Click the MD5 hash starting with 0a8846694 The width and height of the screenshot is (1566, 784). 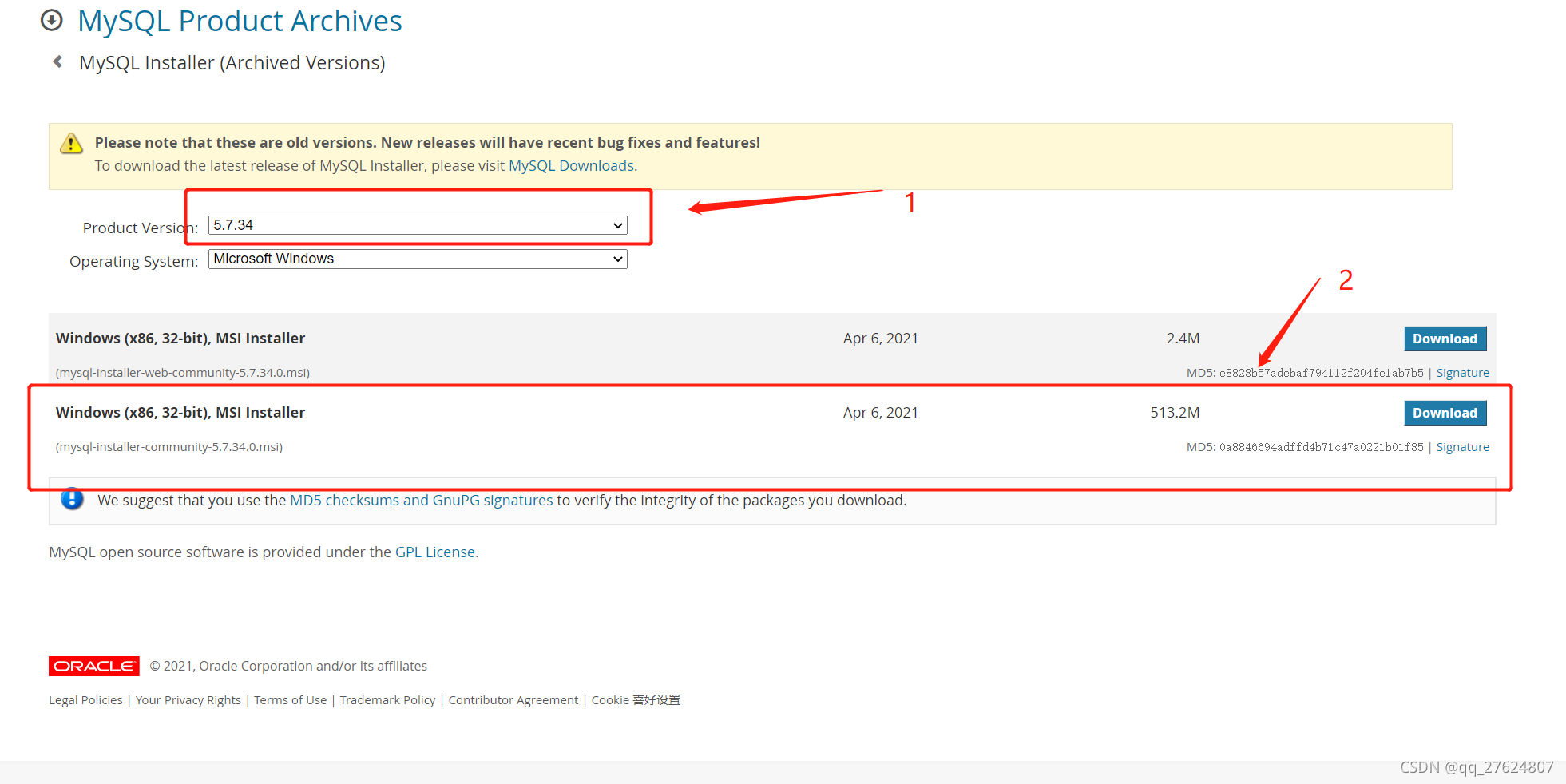pyautogui.click(x=1321, y=447)
